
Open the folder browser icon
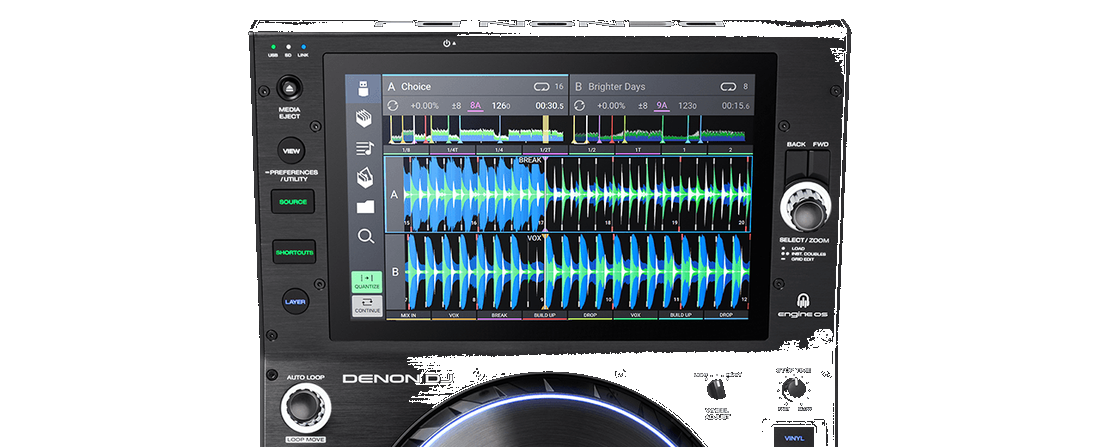click(x=365, y=207)
